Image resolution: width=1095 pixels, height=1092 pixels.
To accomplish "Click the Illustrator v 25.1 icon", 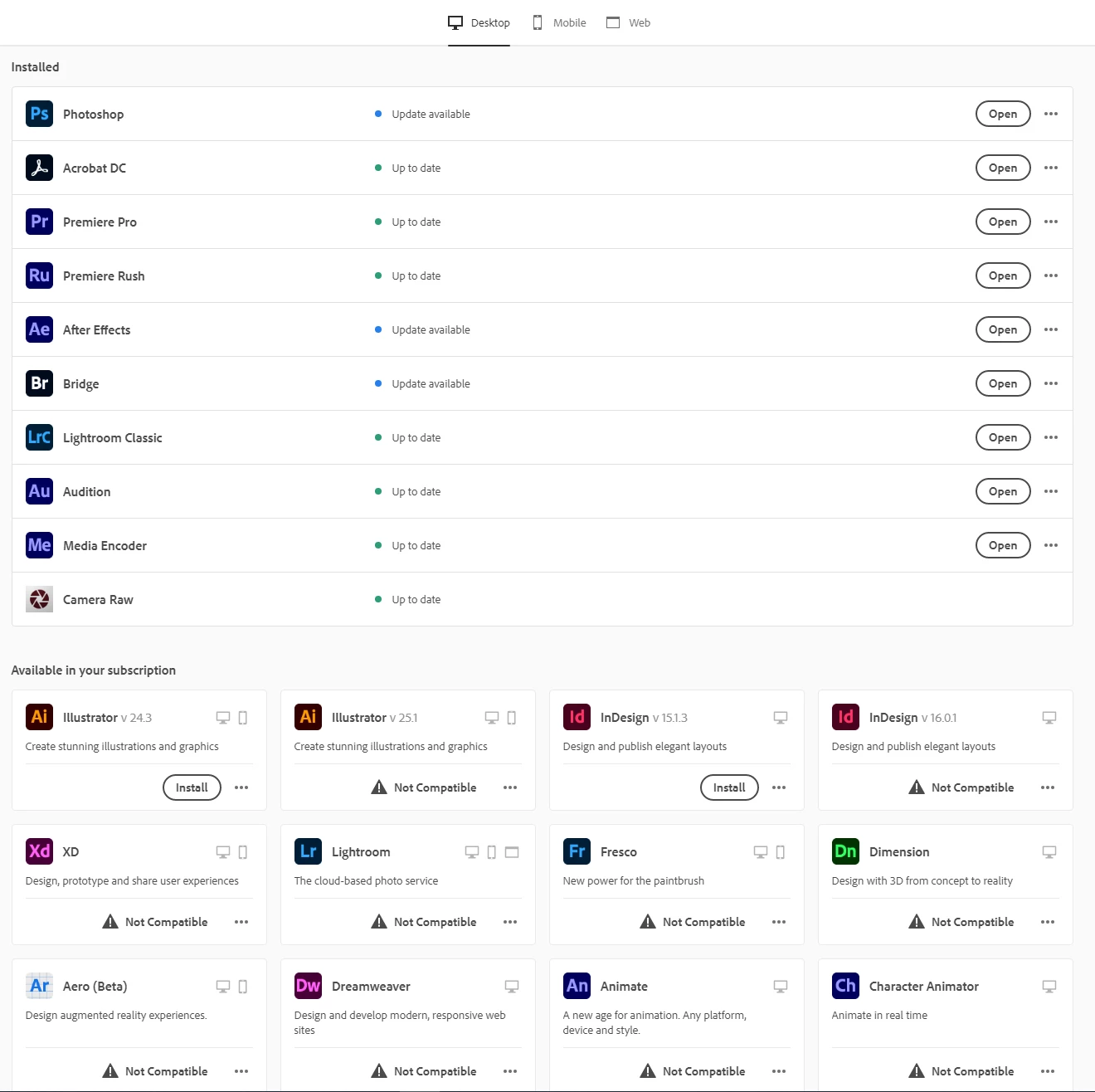I will coord(308,717).
